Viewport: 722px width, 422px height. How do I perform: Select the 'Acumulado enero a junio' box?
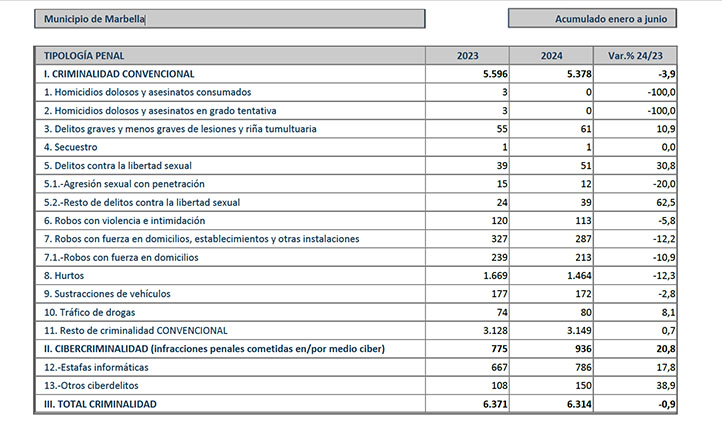point(592,18)
